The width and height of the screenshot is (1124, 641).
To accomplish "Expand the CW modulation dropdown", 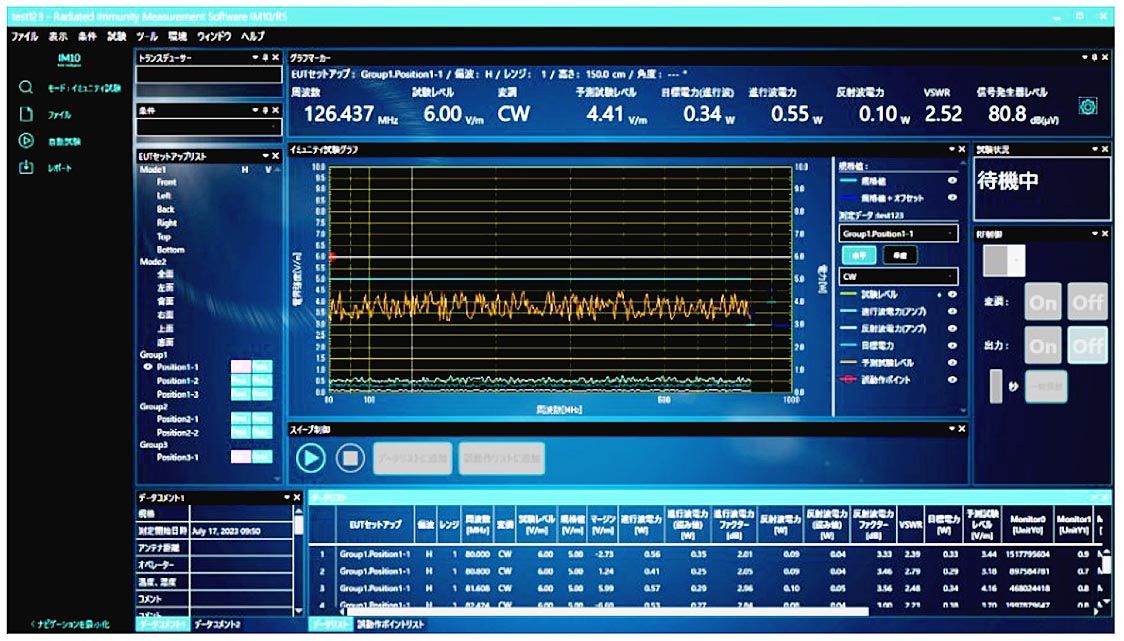I will (897, 276).
